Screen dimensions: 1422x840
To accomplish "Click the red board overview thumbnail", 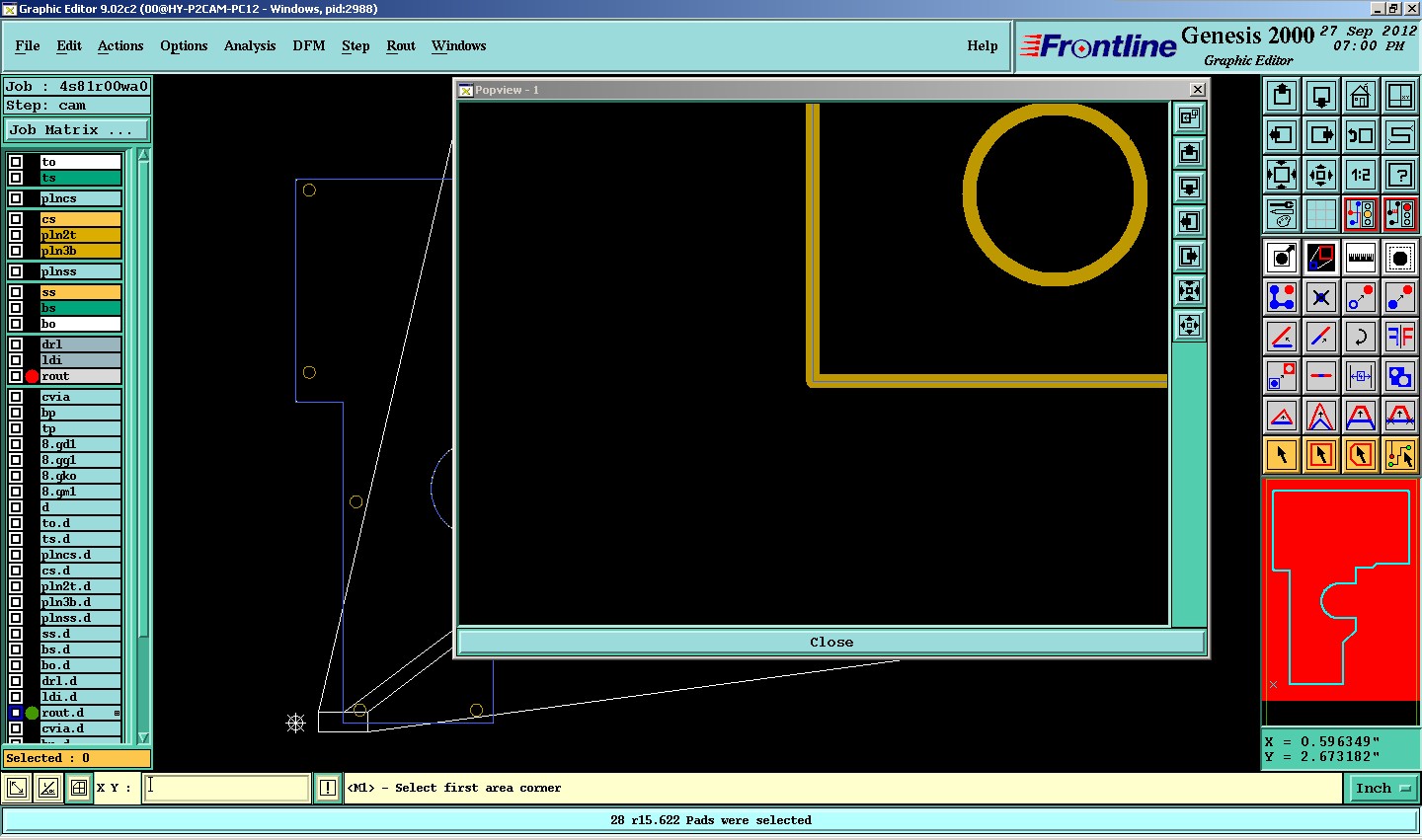I will (x=1341, y=589).
